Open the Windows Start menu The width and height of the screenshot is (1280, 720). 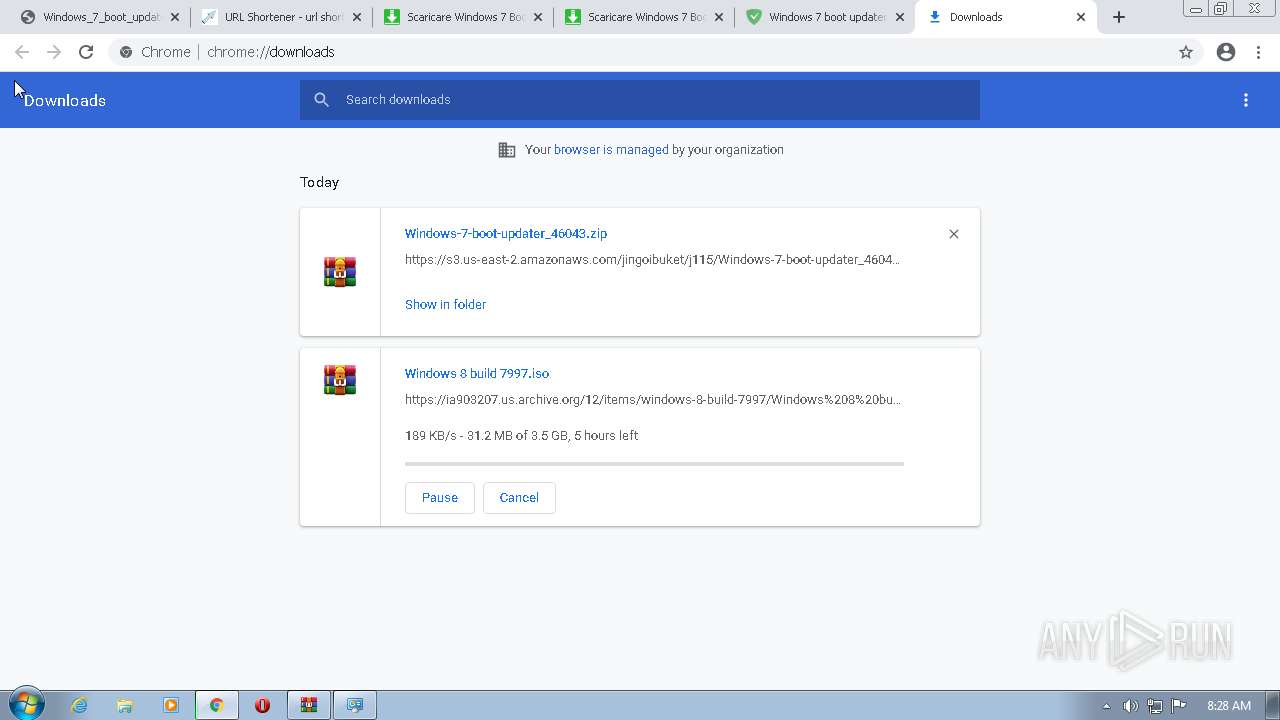(x=26, y=705)
